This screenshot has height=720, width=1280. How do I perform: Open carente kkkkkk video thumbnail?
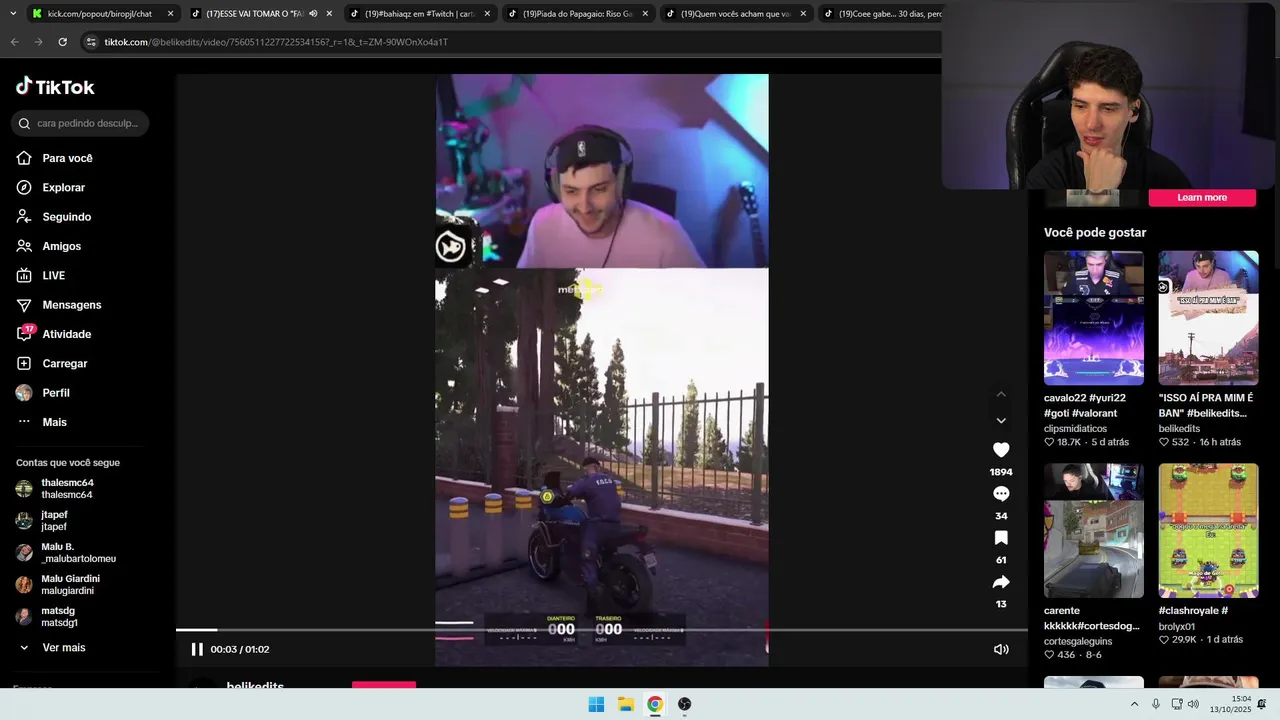coord(1094,530)
